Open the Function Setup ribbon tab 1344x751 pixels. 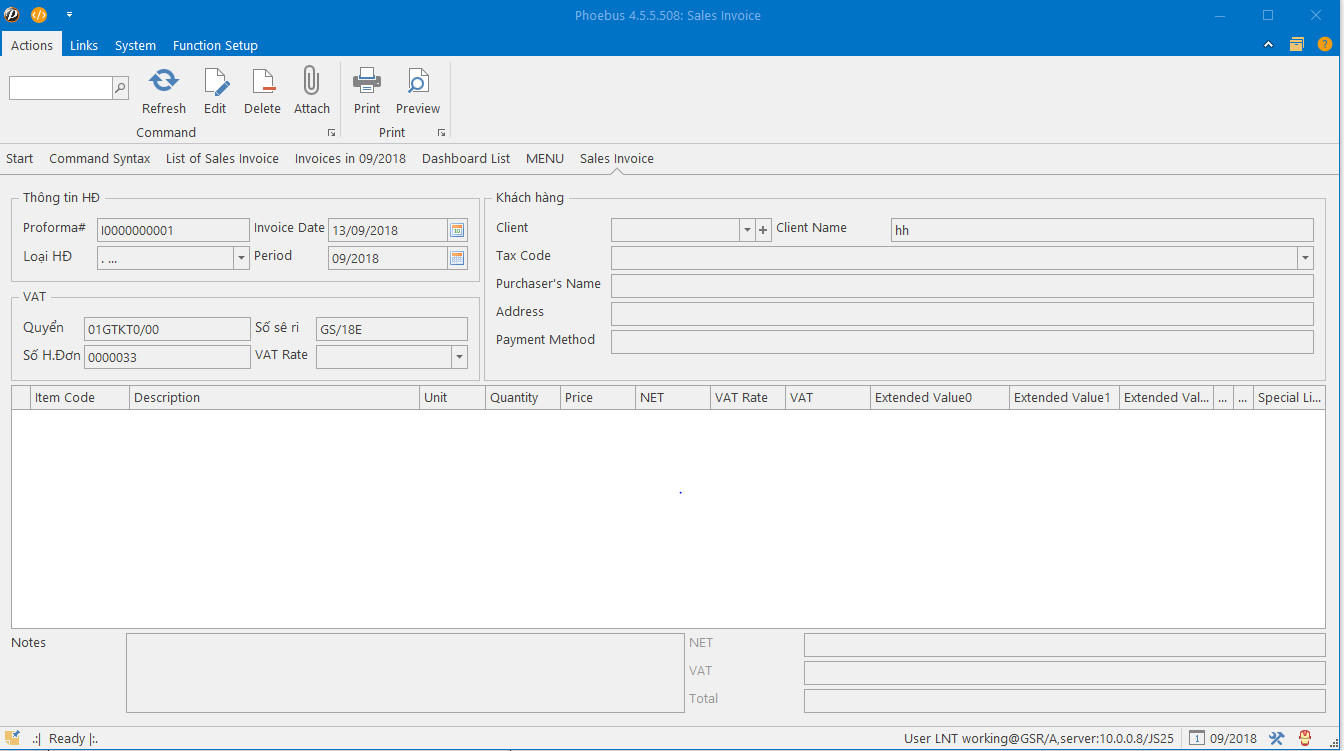tap(215, 45)
